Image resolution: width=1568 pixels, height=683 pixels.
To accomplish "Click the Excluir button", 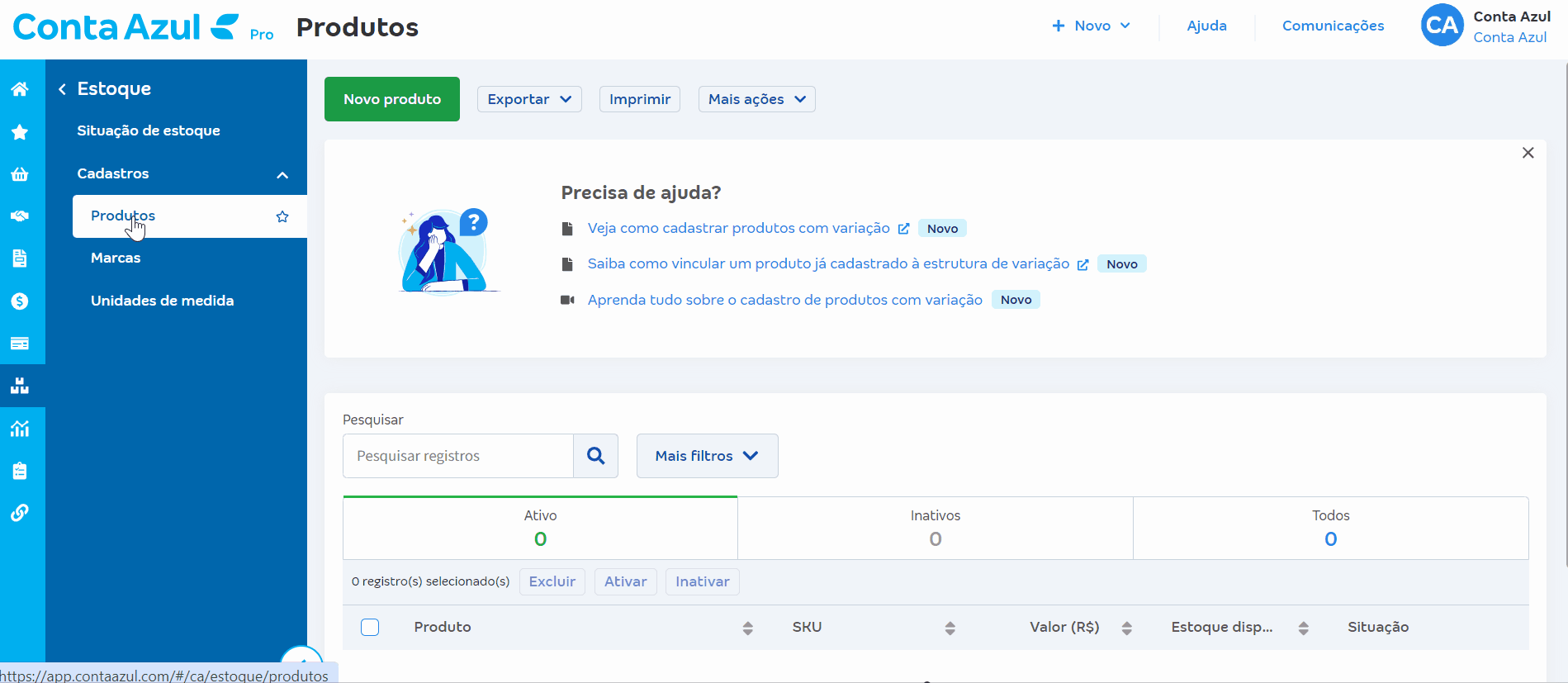I will (552, 581).
